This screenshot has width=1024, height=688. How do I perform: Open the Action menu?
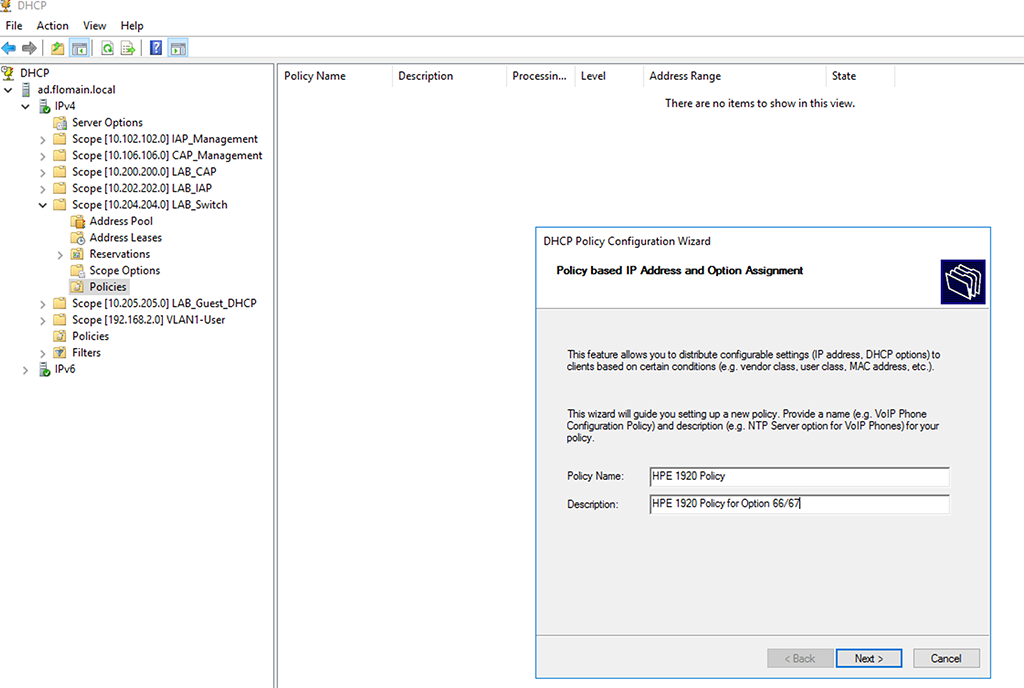(x=51, y=25)
